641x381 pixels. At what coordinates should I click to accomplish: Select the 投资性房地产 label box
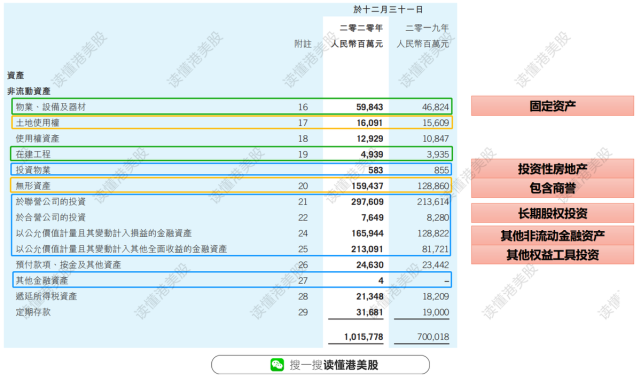click(552, 168)
